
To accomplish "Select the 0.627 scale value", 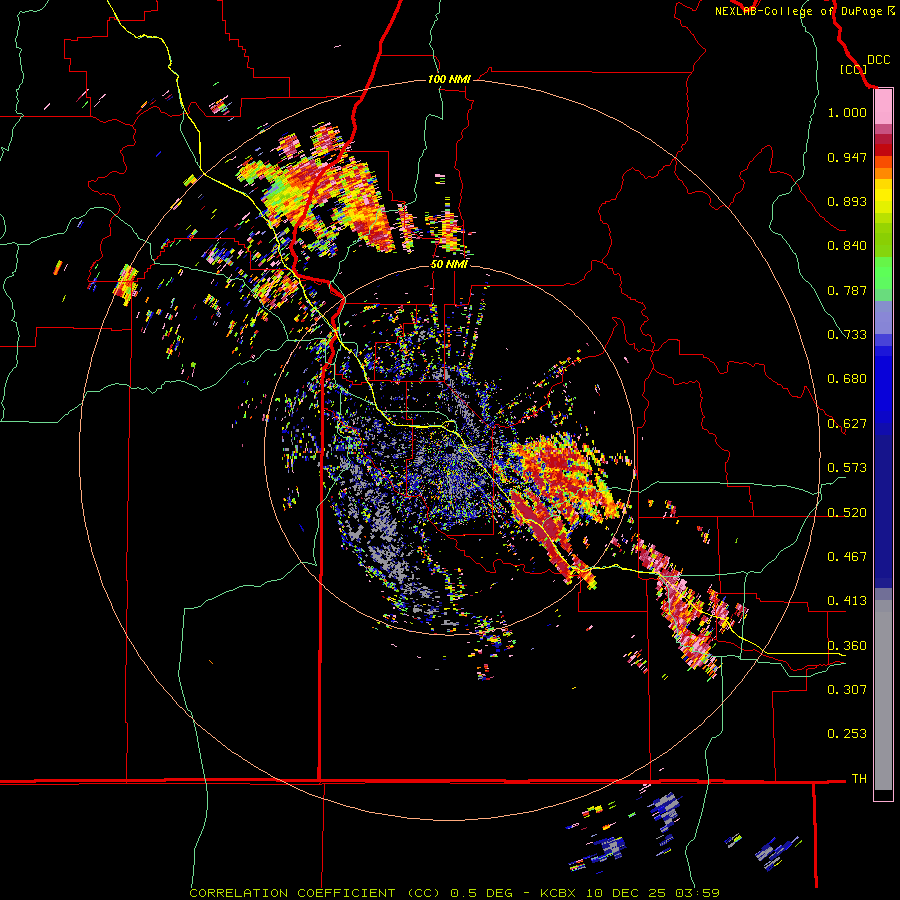I will (x=847, y=424).
